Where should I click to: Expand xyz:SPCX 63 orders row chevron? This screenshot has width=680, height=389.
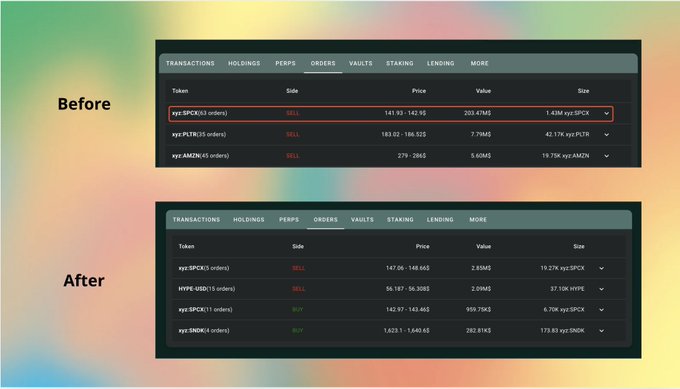(607, 114)
